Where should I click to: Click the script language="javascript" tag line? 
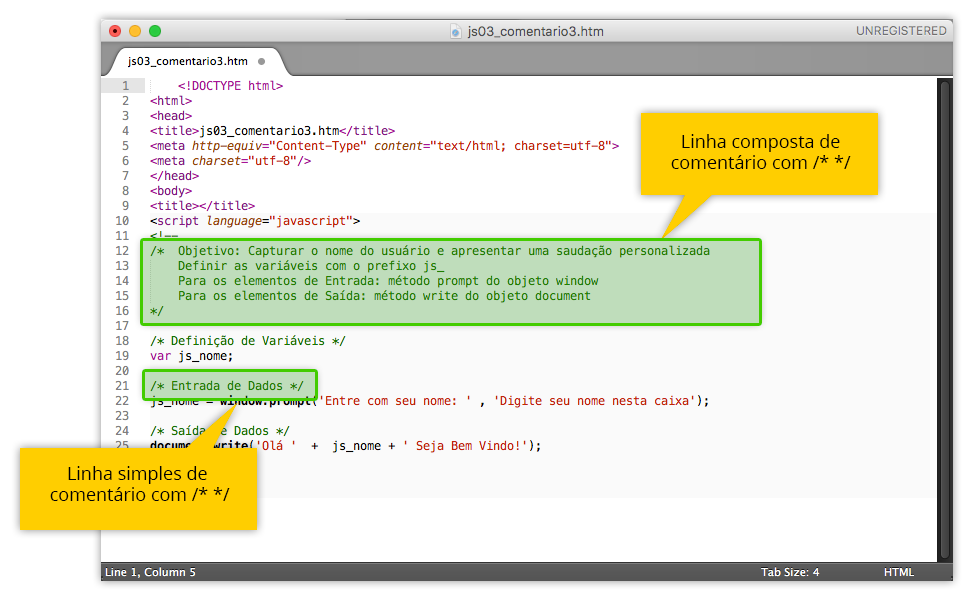255,221
